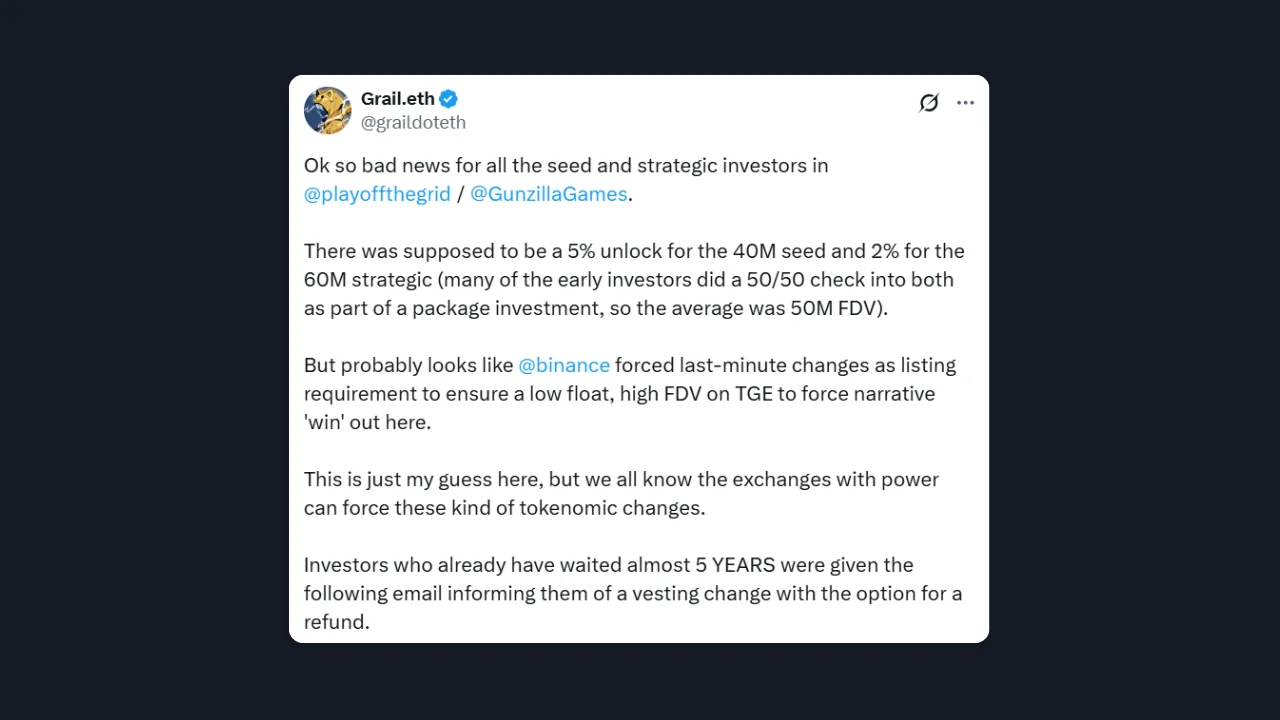This screenshot has width=1280, height=720.
Task: Follow the @playoffthegrid mention link
Action: click(x=377, y=194)
